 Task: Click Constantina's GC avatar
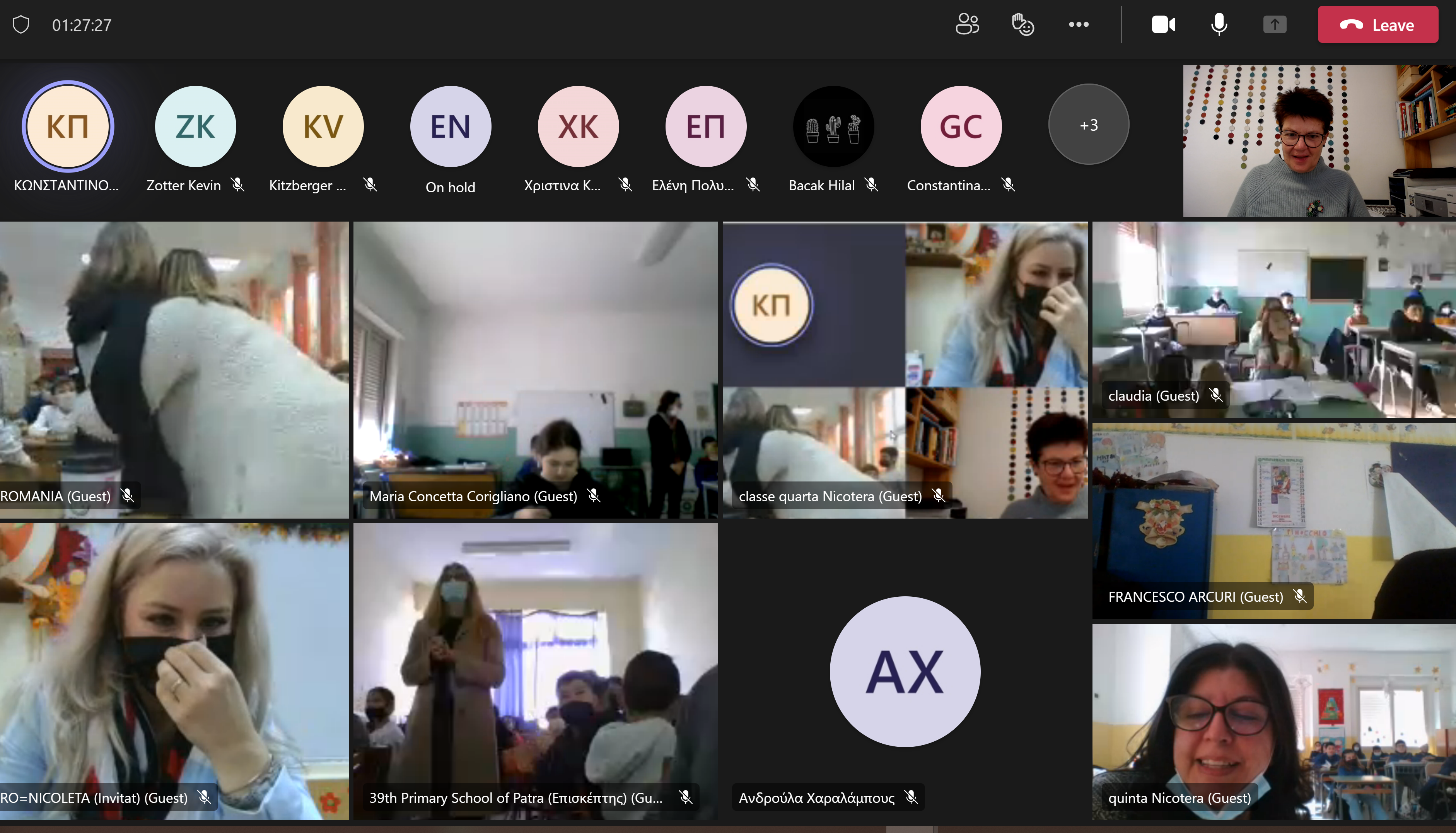[x=961, y=126]
